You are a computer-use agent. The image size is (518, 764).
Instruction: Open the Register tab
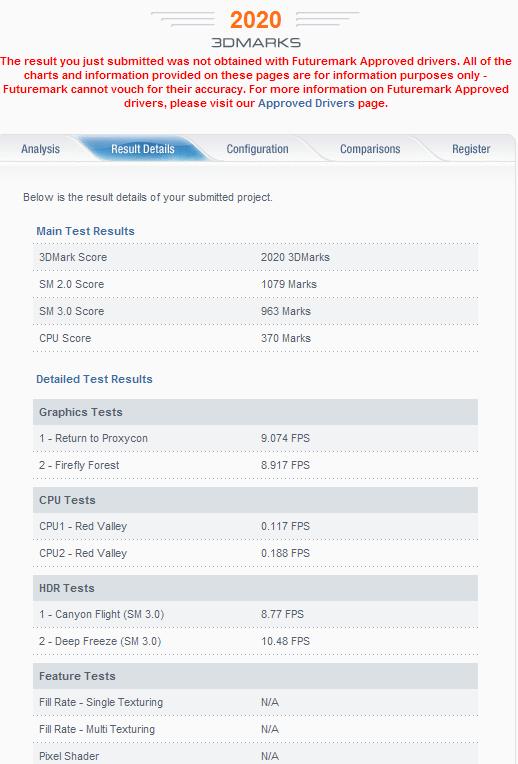pyautogui.click(x=471, y=149)
